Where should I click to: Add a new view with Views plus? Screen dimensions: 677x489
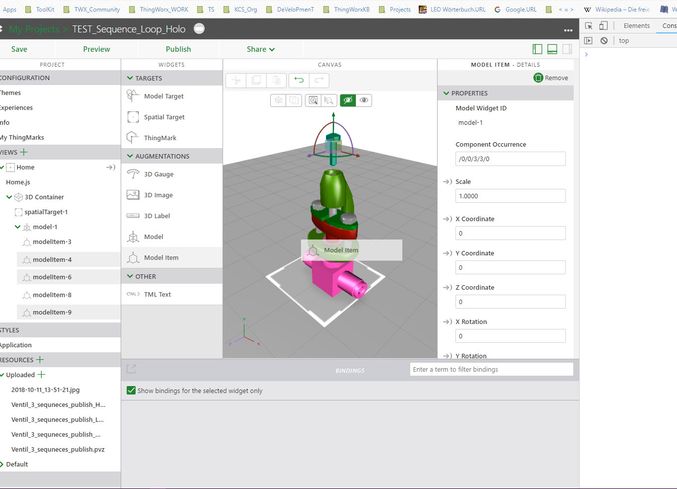pos(24,152)
